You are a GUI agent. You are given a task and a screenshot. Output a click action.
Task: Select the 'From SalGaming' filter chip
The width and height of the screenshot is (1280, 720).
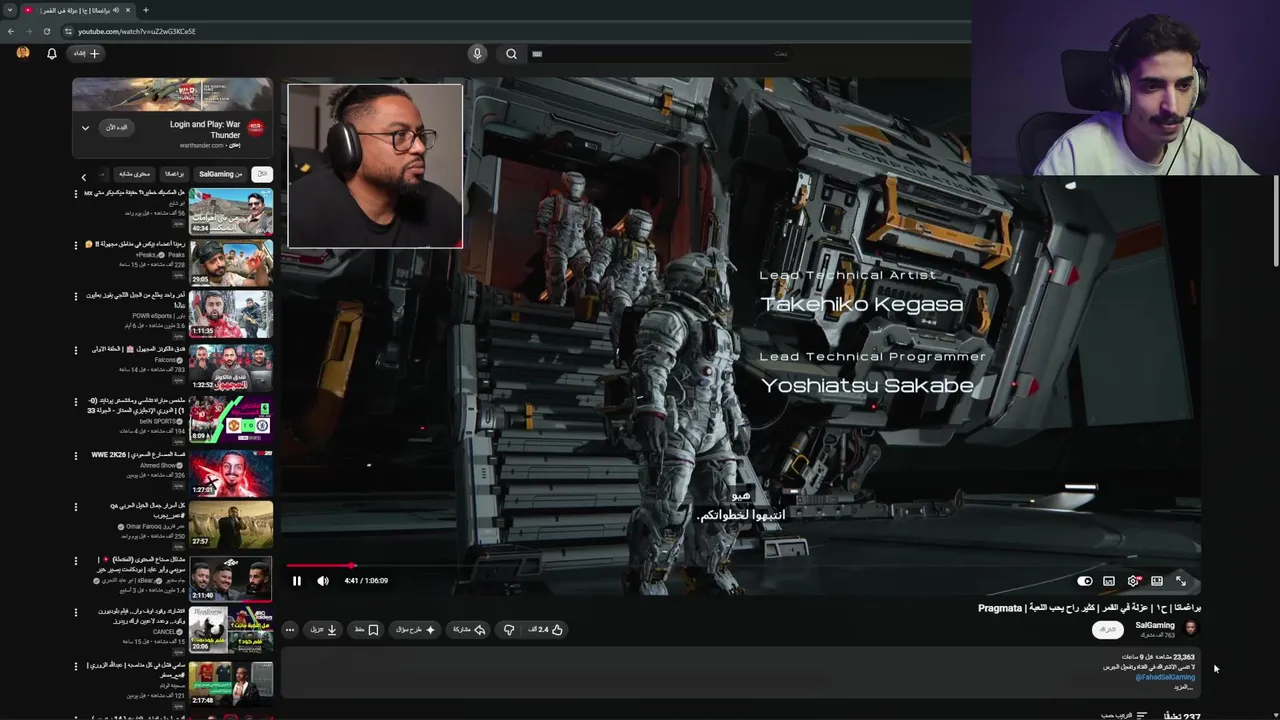tap(221, 174)
